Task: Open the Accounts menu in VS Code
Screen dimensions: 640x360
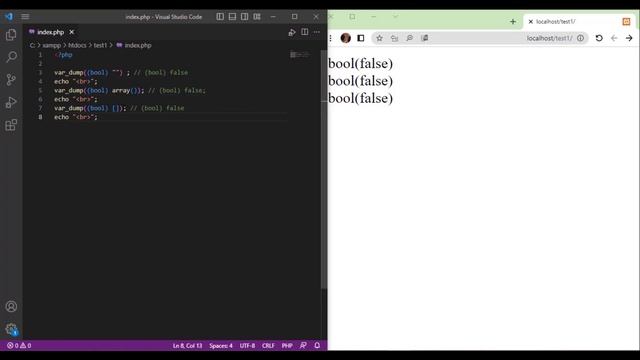Action: coord(11,306)
